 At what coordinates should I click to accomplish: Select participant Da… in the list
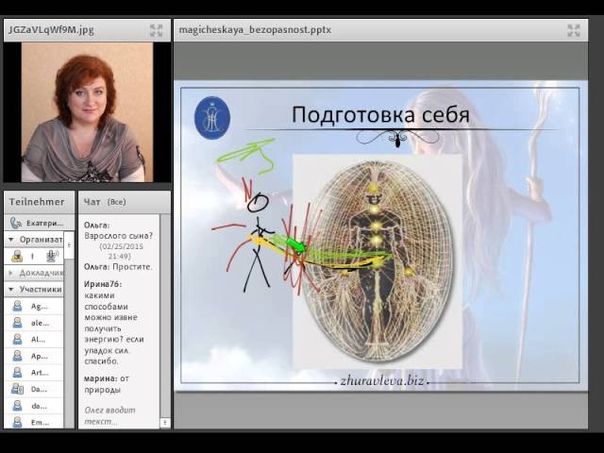point(33,389)
